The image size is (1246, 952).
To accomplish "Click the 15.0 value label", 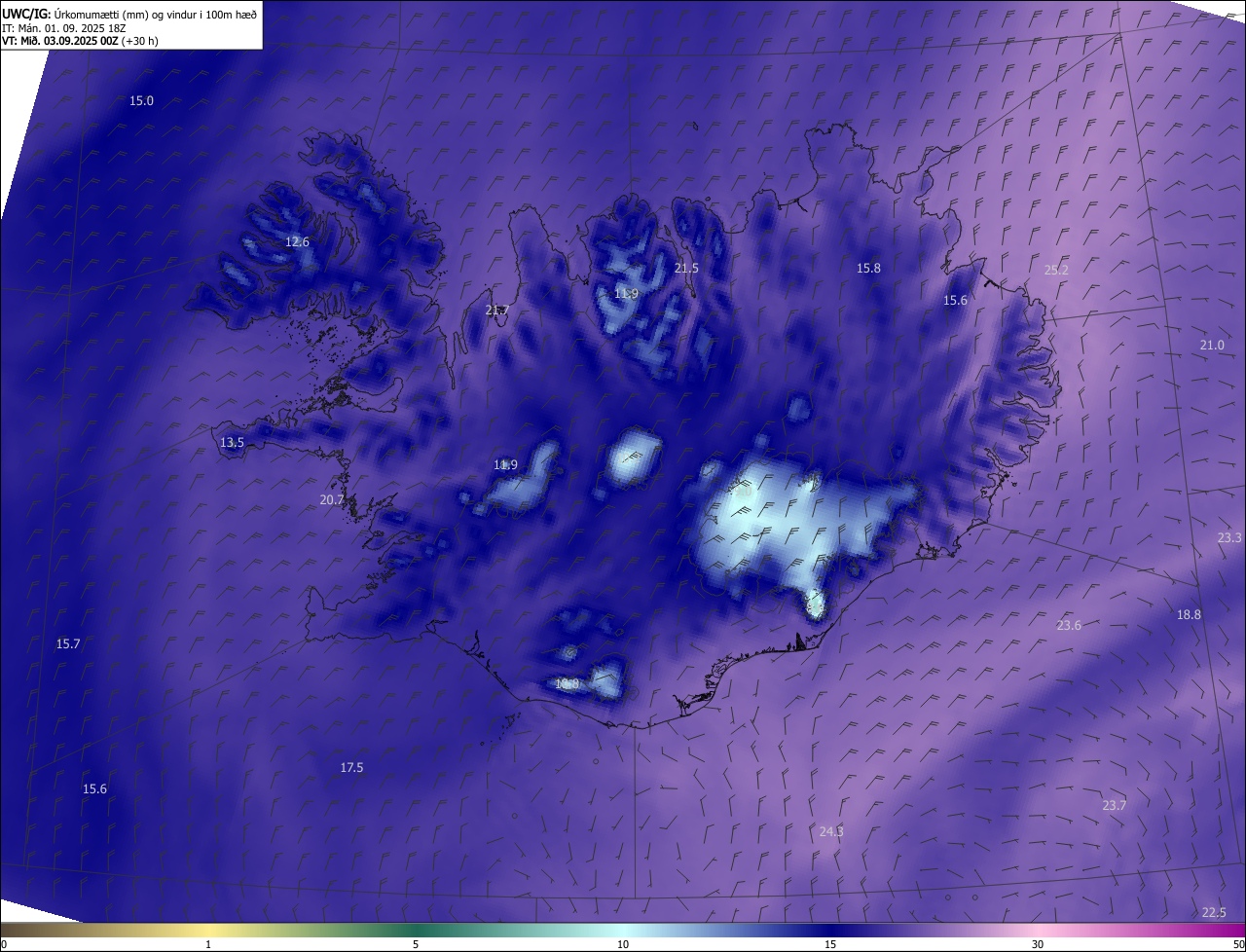I will (141, 100).
